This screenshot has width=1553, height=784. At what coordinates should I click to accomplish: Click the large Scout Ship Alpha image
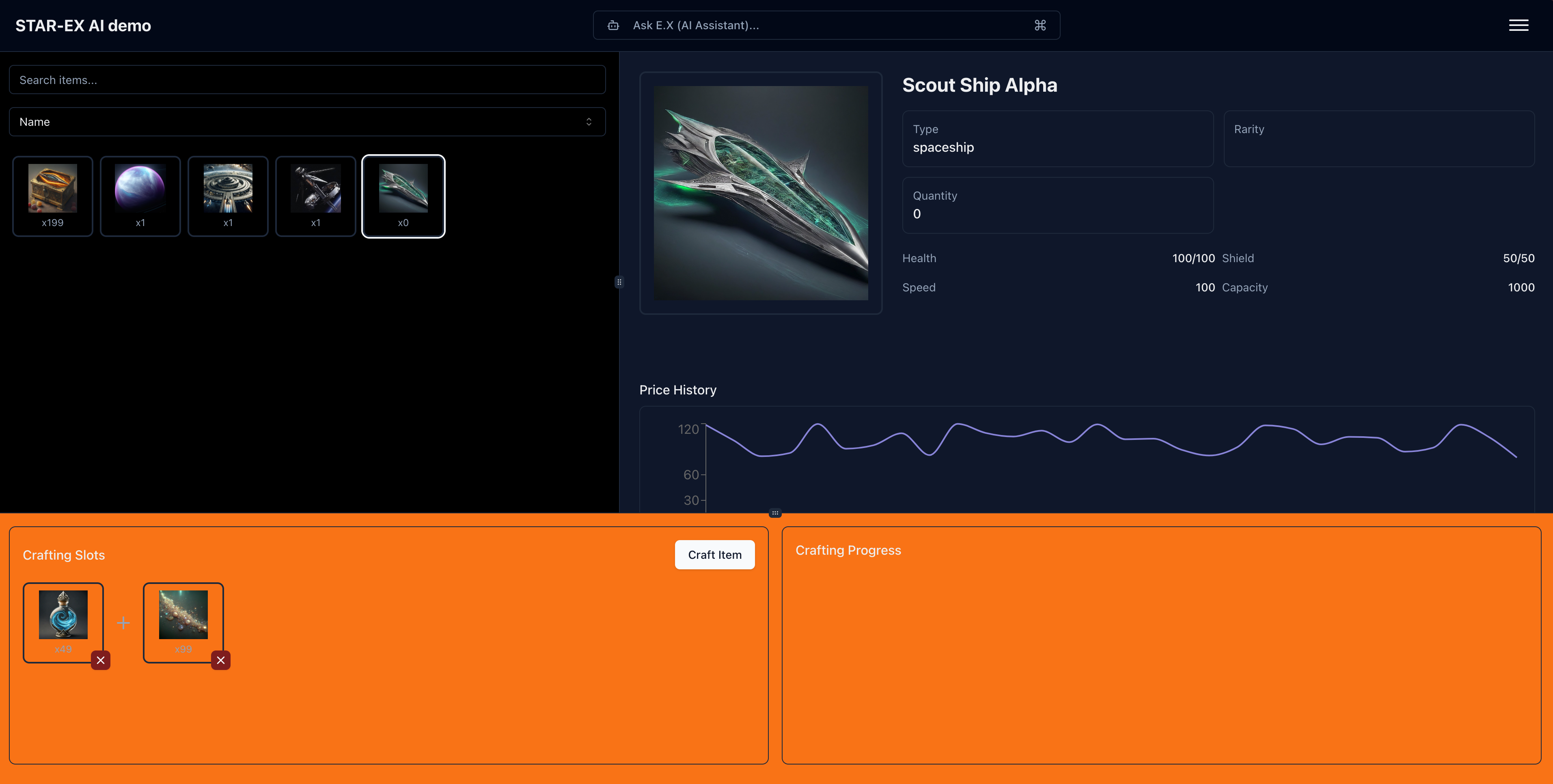pyautogui.click(x=761, y=193)
